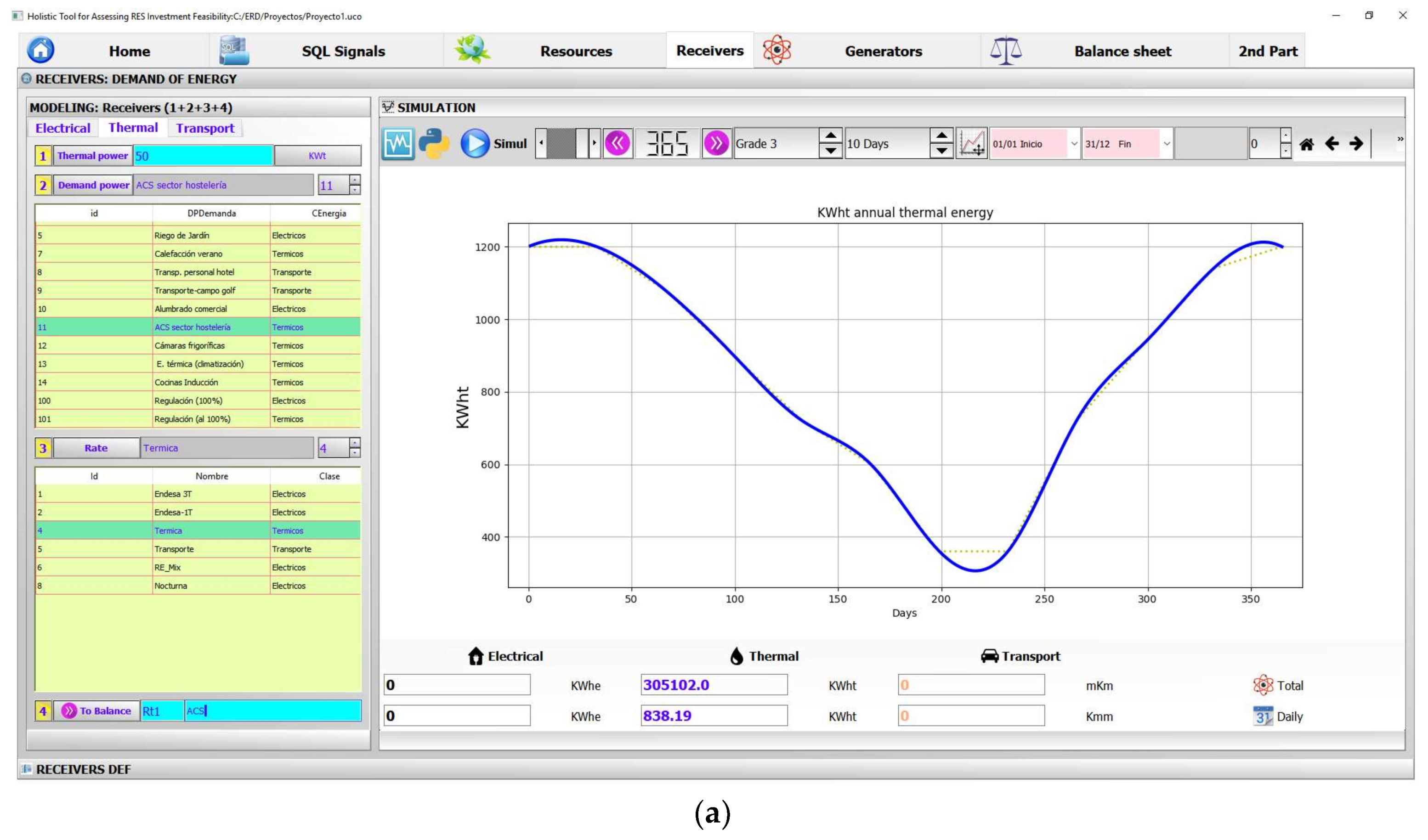Viewport: 1428px width, 840px height.
Task: Click the magenta rewind double-arrow button
Action: (x=618, y=143)
